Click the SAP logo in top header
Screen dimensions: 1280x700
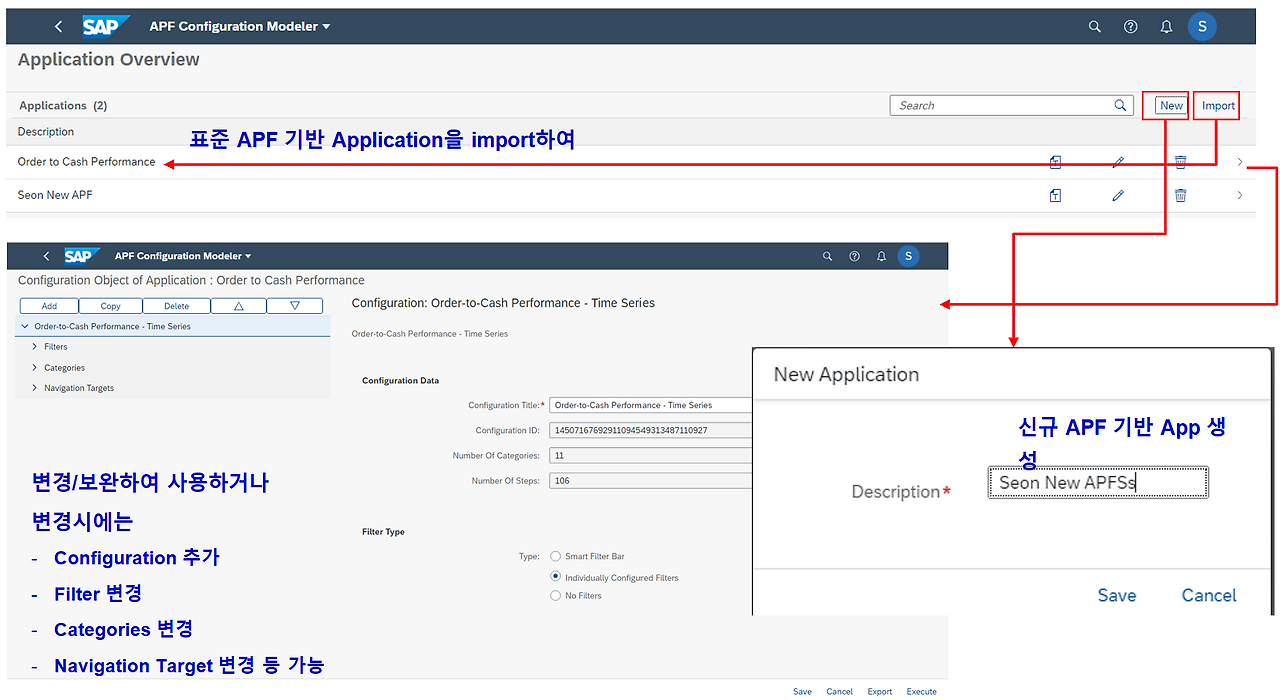point(105,26)
